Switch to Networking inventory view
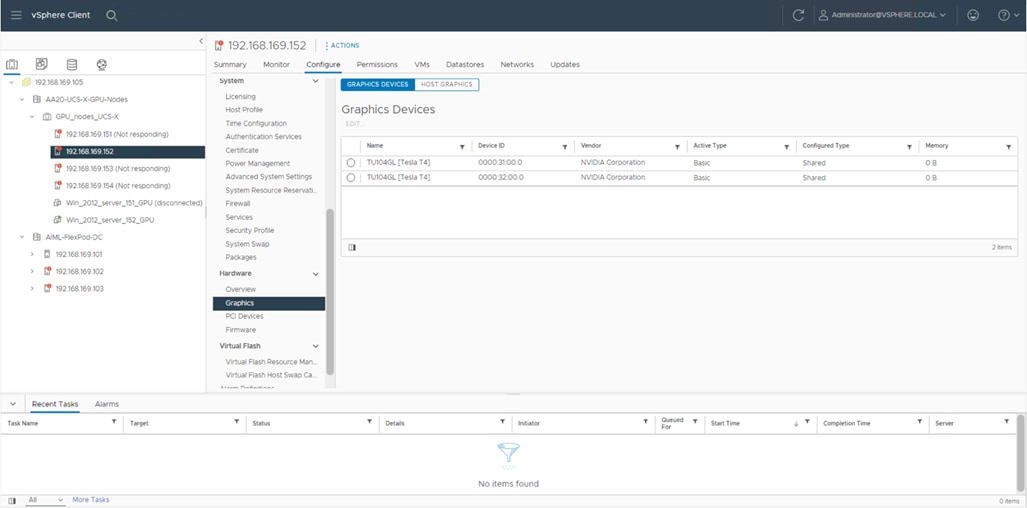The image size is (1027, 508). point(102,65)
